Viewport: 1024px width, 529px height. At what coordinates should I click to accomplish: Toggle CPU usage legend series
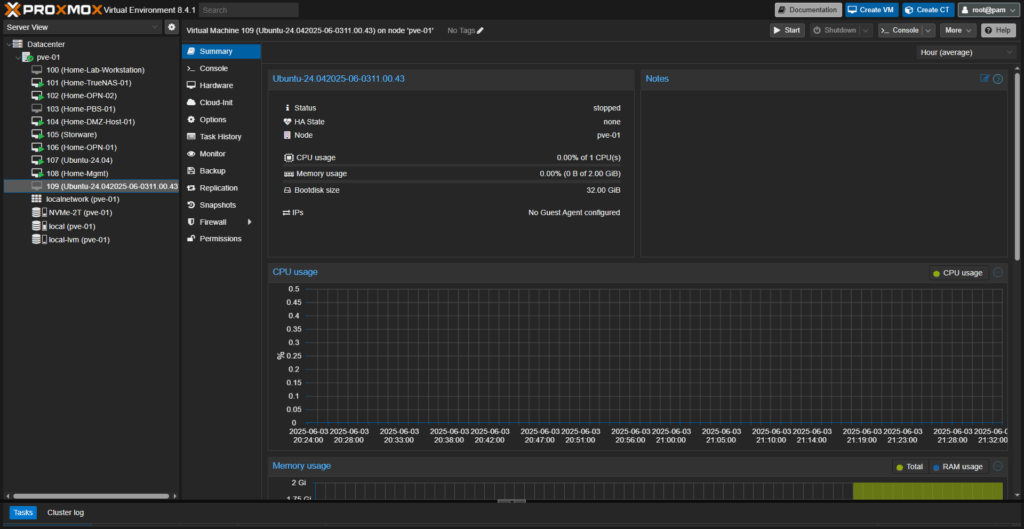tap(957, 273)
